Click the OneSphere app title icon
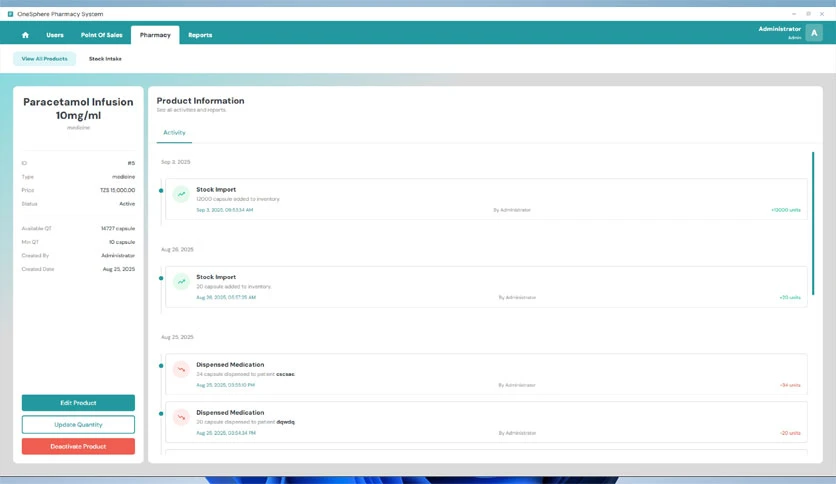Viewport: 836px width, 484px height. coord(10,14)
